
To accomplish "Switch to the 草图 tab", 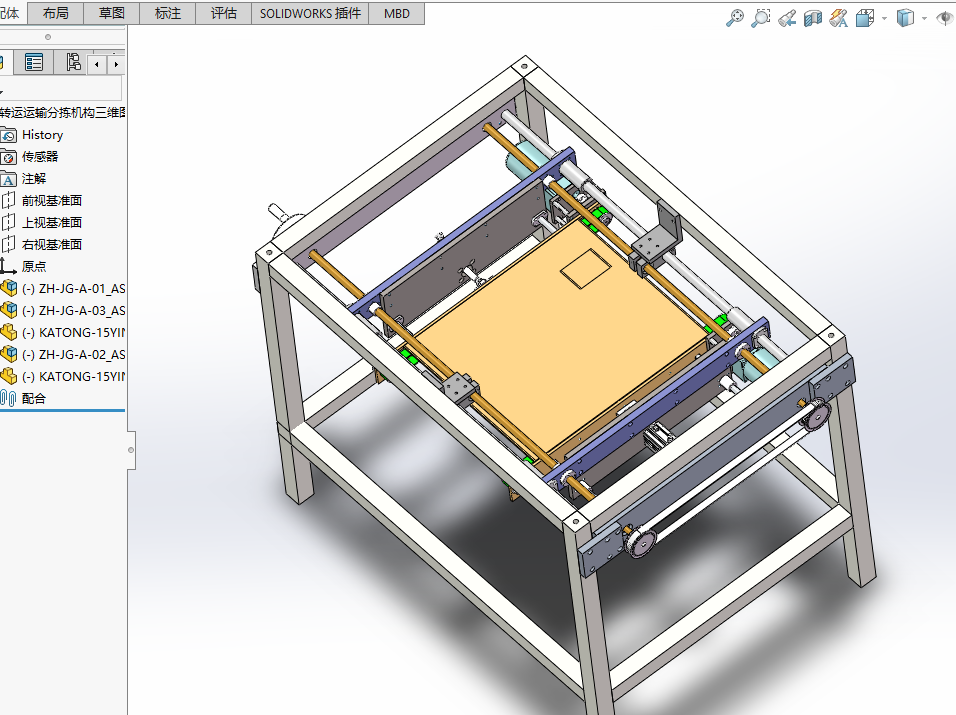I will 112,13.
